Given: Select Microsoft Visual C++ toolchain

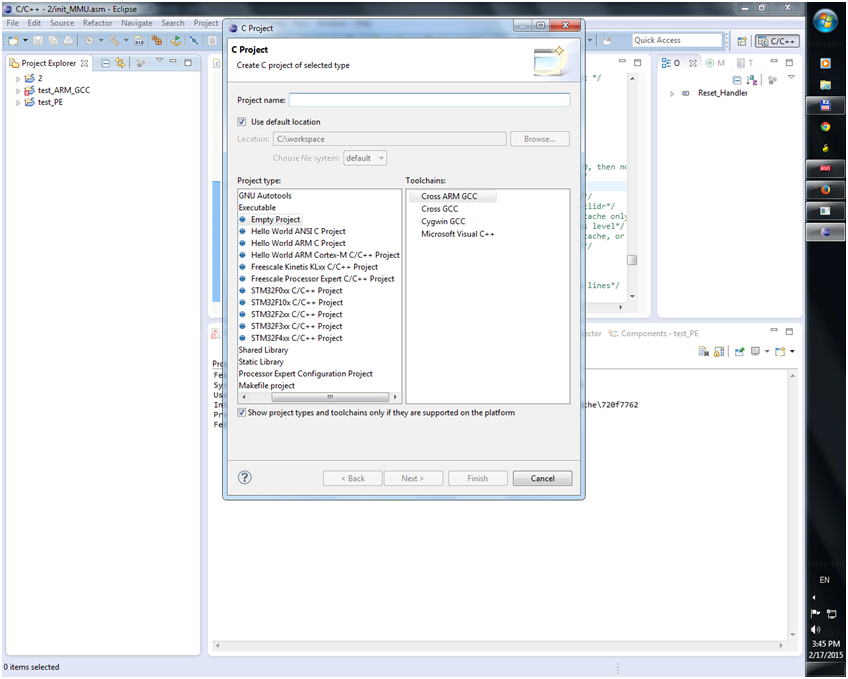Looking at the screenshot, I should [458, 234].
